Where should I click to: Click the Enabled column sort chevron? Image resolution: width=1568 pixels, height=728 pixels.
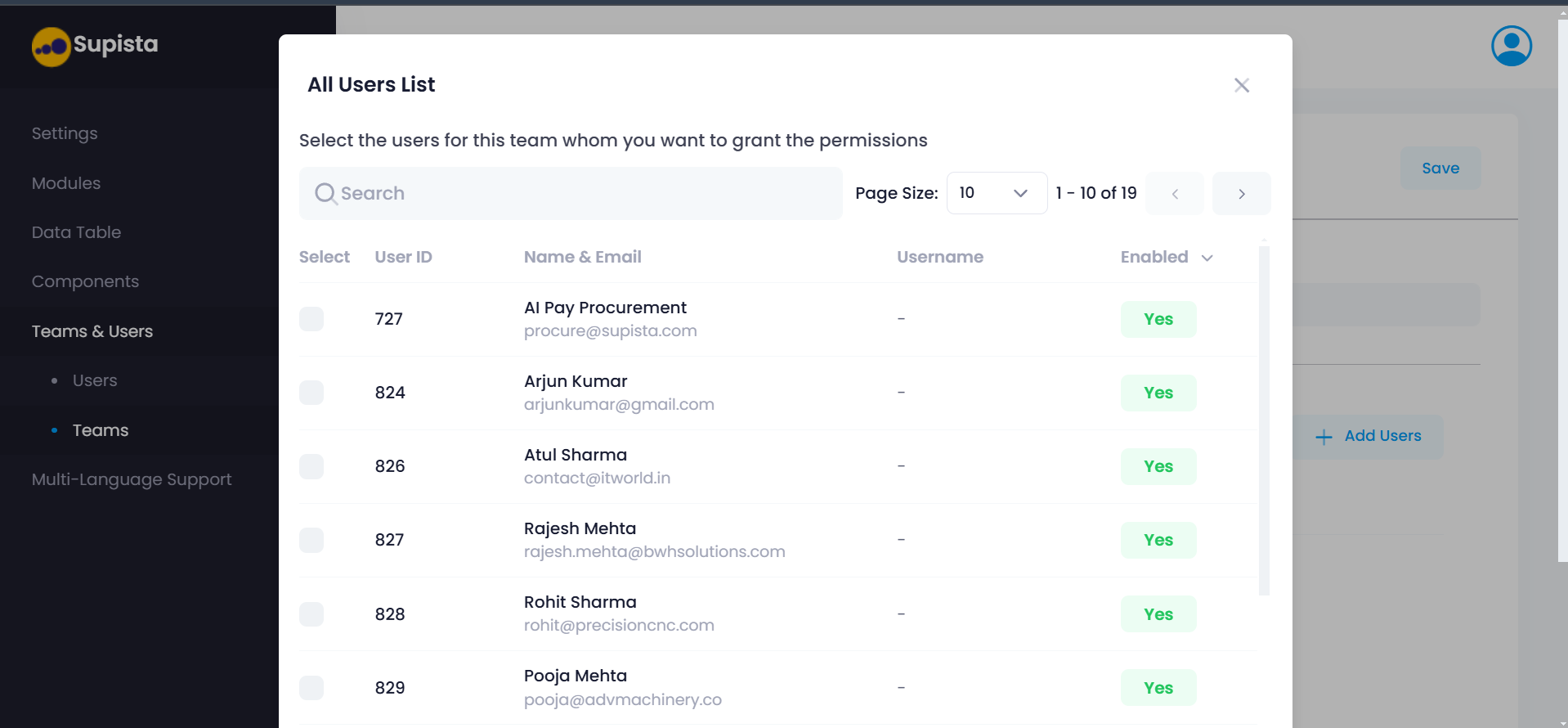(1207, 258)
